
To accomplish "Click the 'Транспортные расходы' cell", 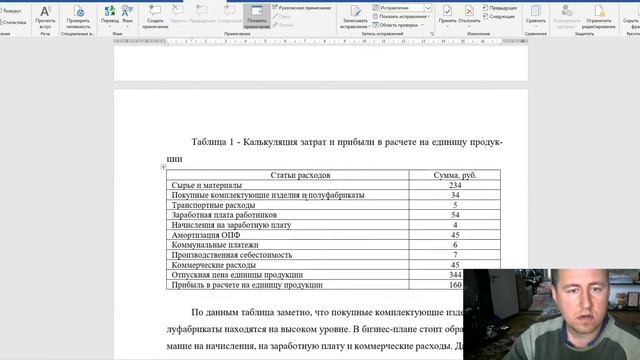I will tap(288, 205).
